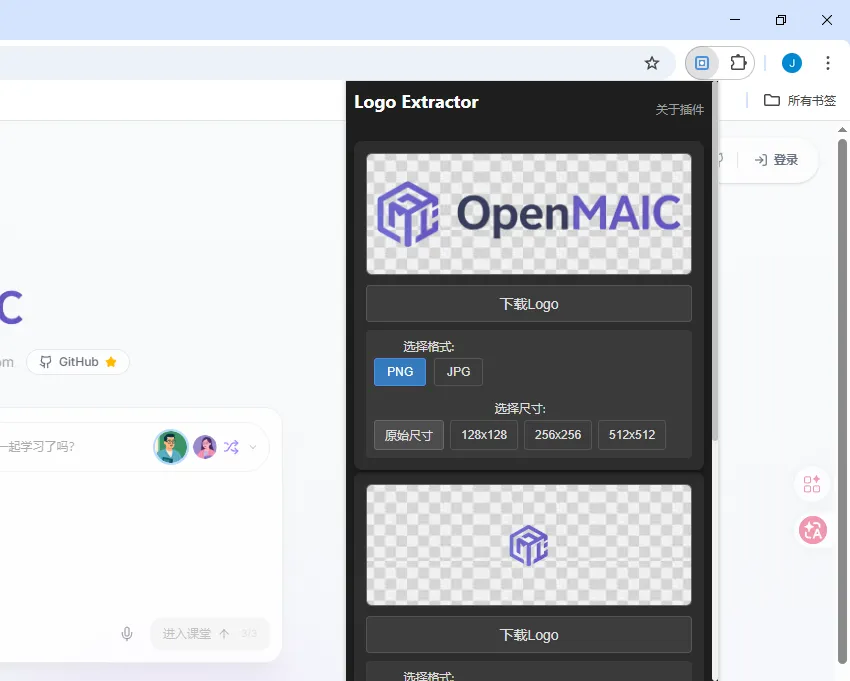Screen dimensions: 850x681
Task: Expand the agent selector chevron
Action: pos(253,447)
